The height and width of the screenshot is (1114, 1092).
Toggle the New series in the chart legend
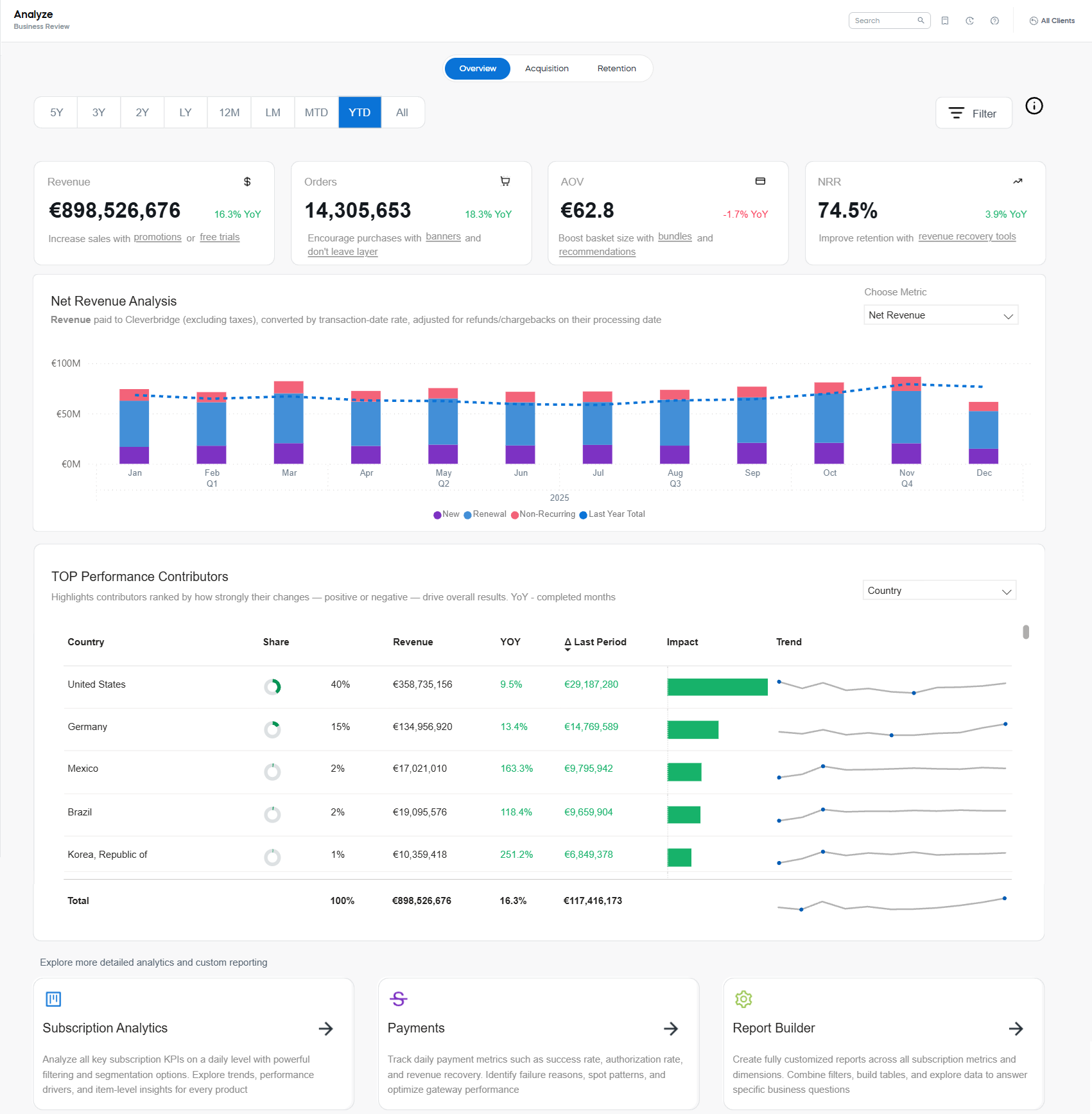pos(447,514)
